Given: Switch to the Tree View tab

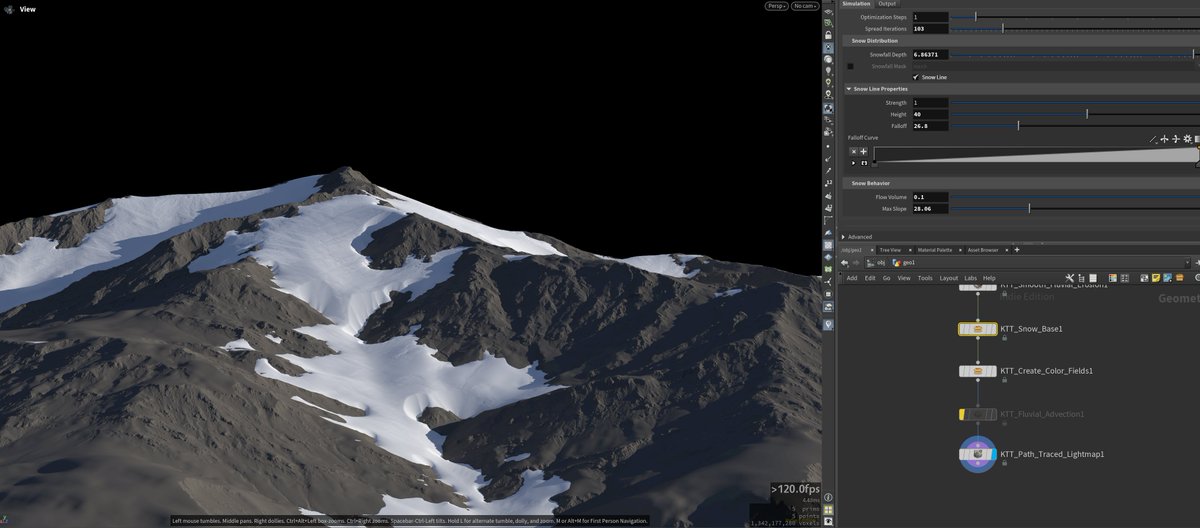Looking at the screenshot, I should tap(889, 249).
